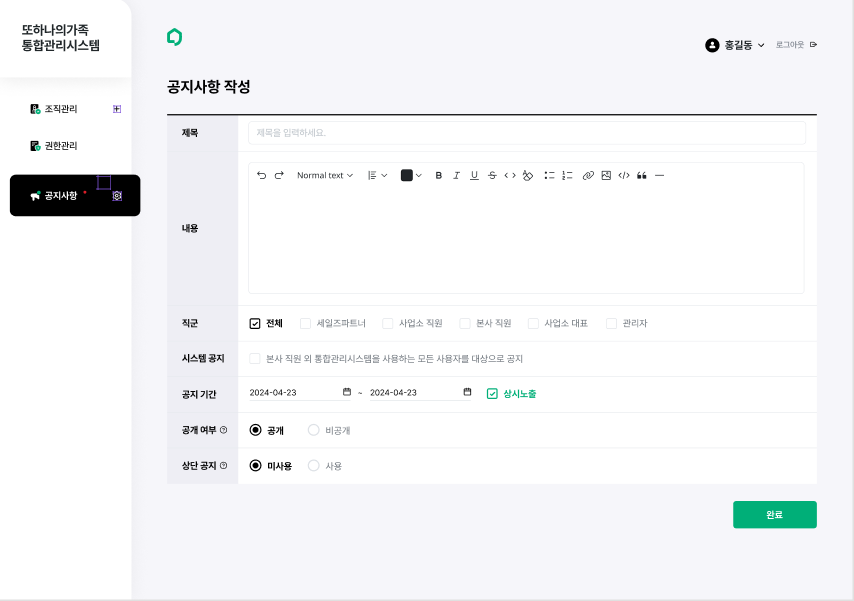Toggle bold formatting

tap(438, 175)
